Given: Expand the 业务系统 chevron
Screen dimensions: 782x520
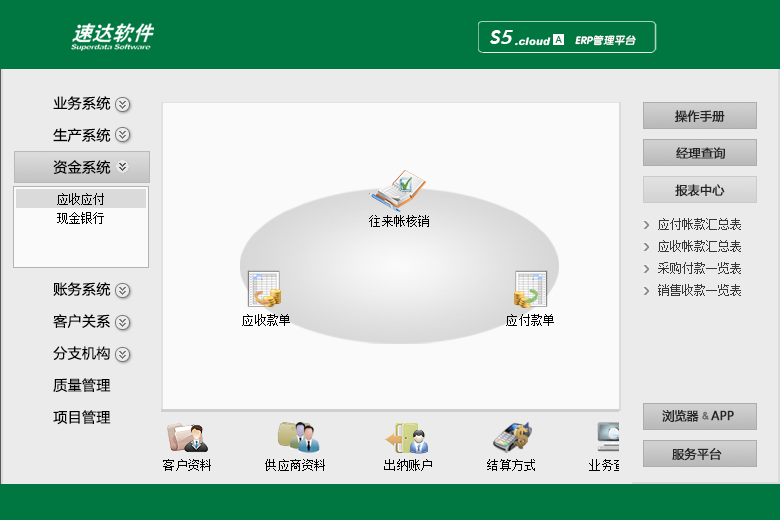Looking at the screenshot, I should pos(123,104).
